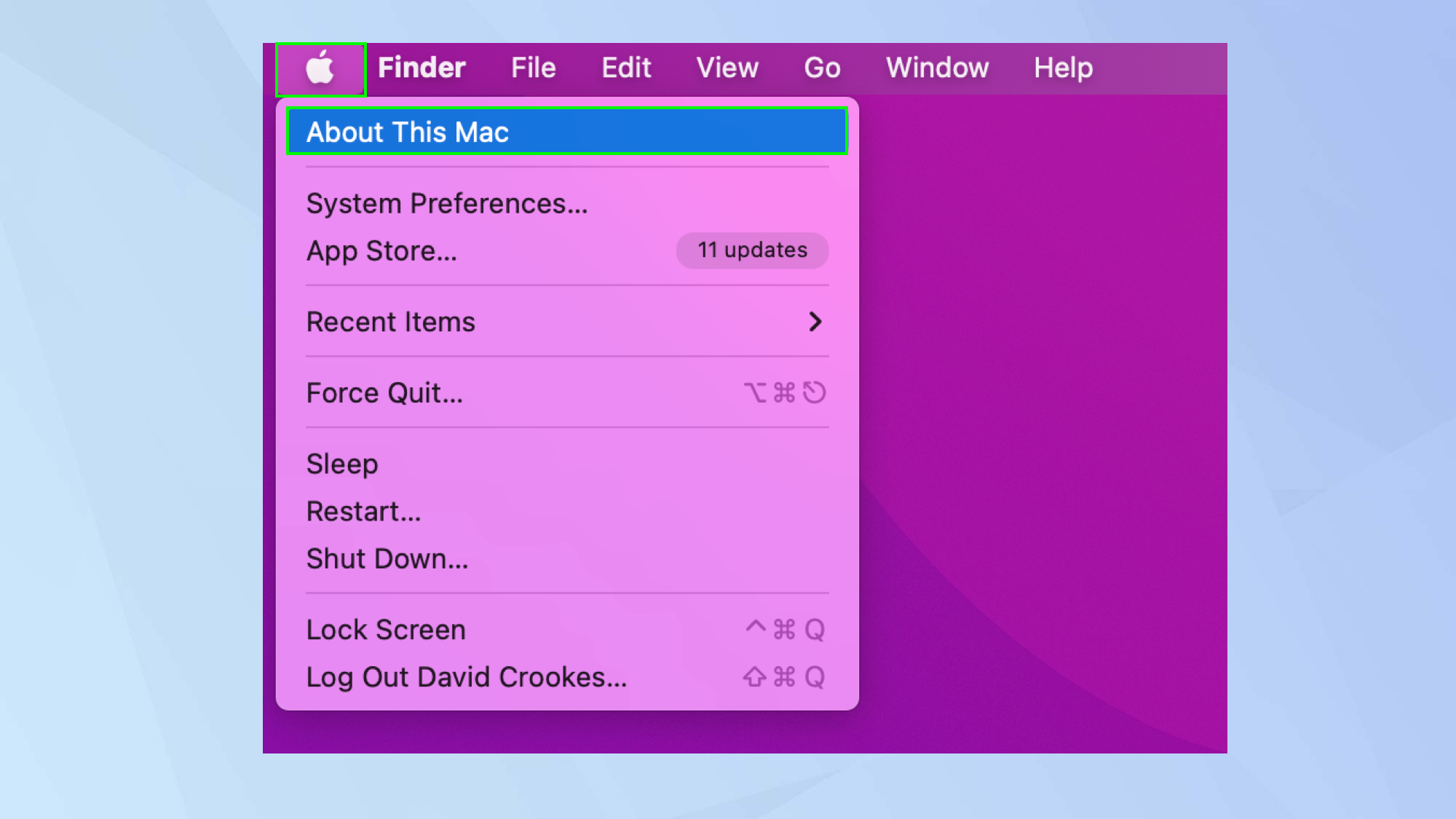Click 11 updates badge on App Store
The image size is (1456, 819).
(752, 250)
